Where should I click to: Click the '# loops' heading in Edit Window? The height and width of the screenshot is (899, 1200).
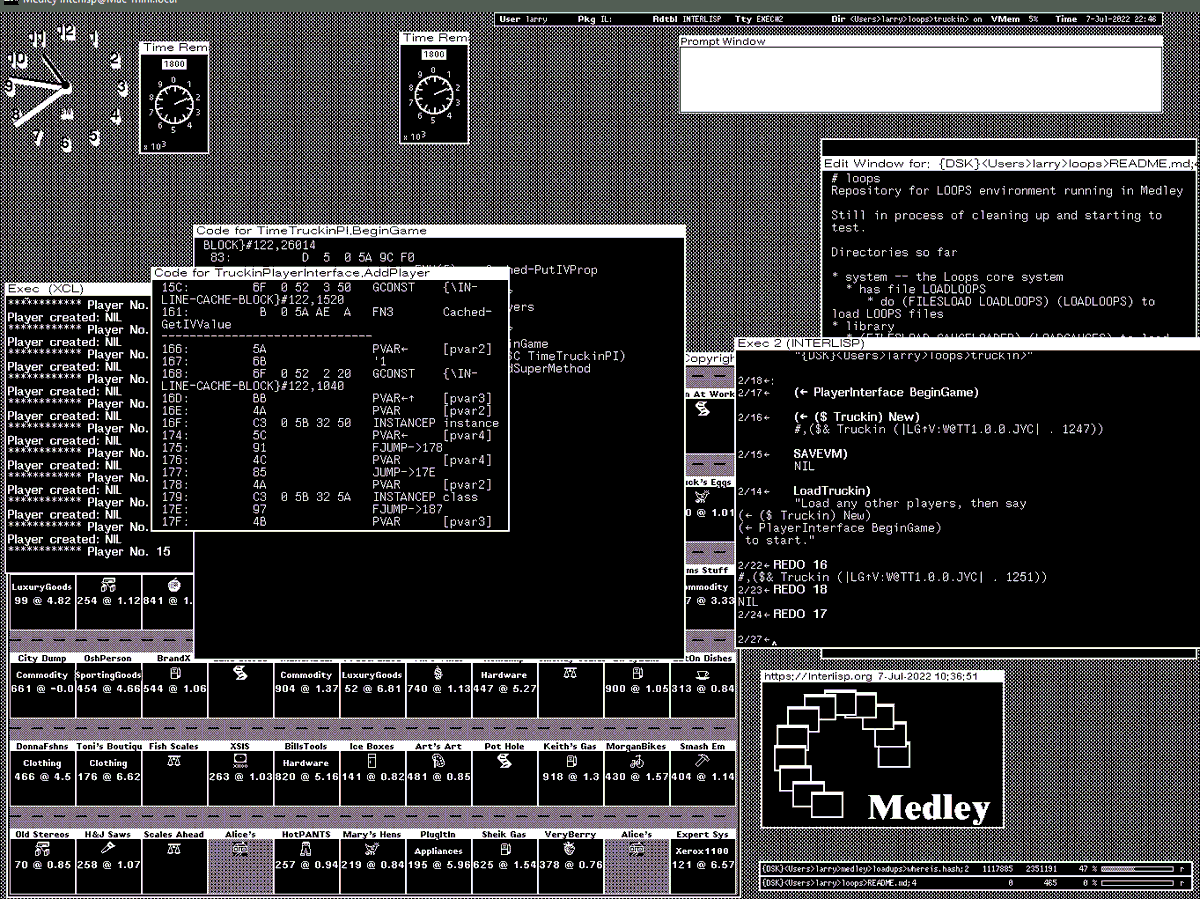(x=856, y=179)
